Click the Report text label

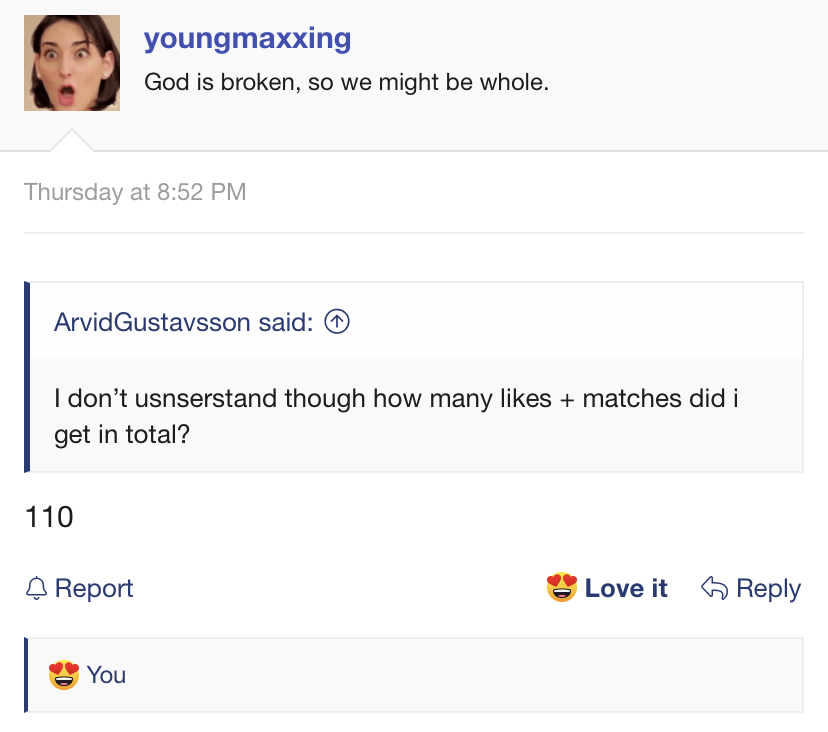tap(94, 588)
